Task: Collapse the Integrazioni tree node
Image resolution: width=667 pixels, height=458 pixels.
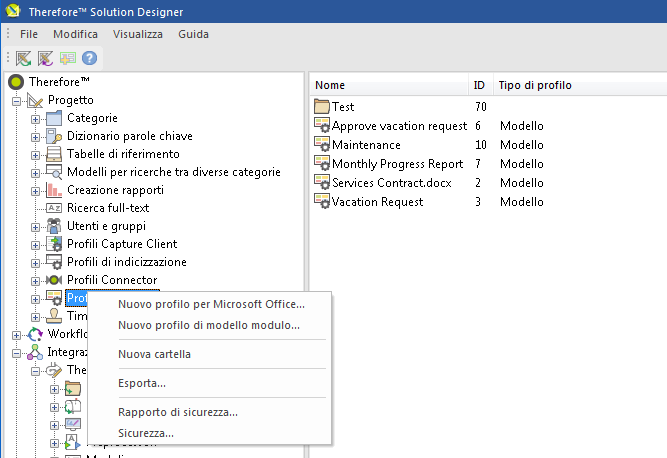Action: [16, 353]
